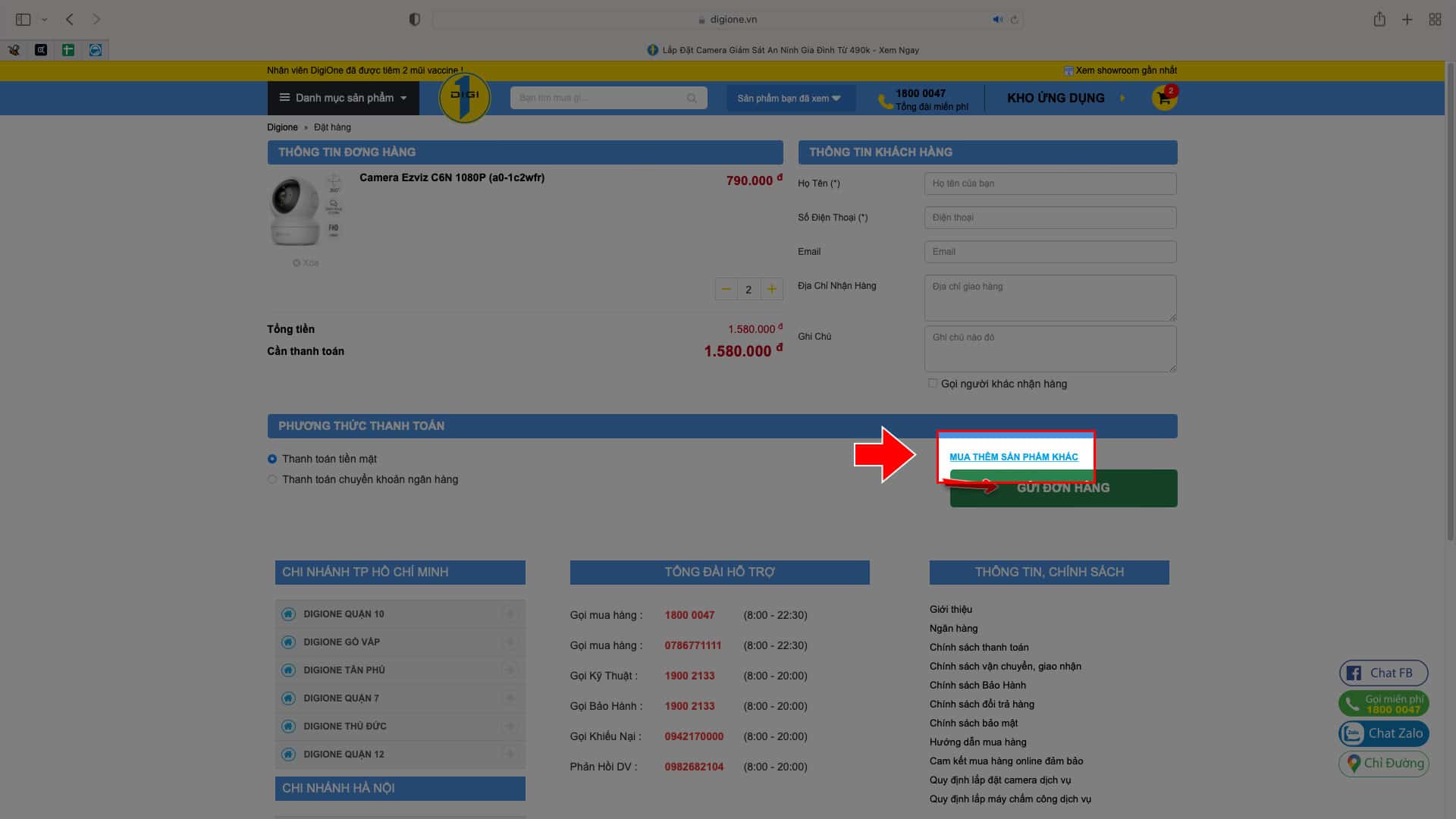Select Thanh toán chuyển khoản ngân hàng
The image size is (1456, 819).
[x=272, y=479]
